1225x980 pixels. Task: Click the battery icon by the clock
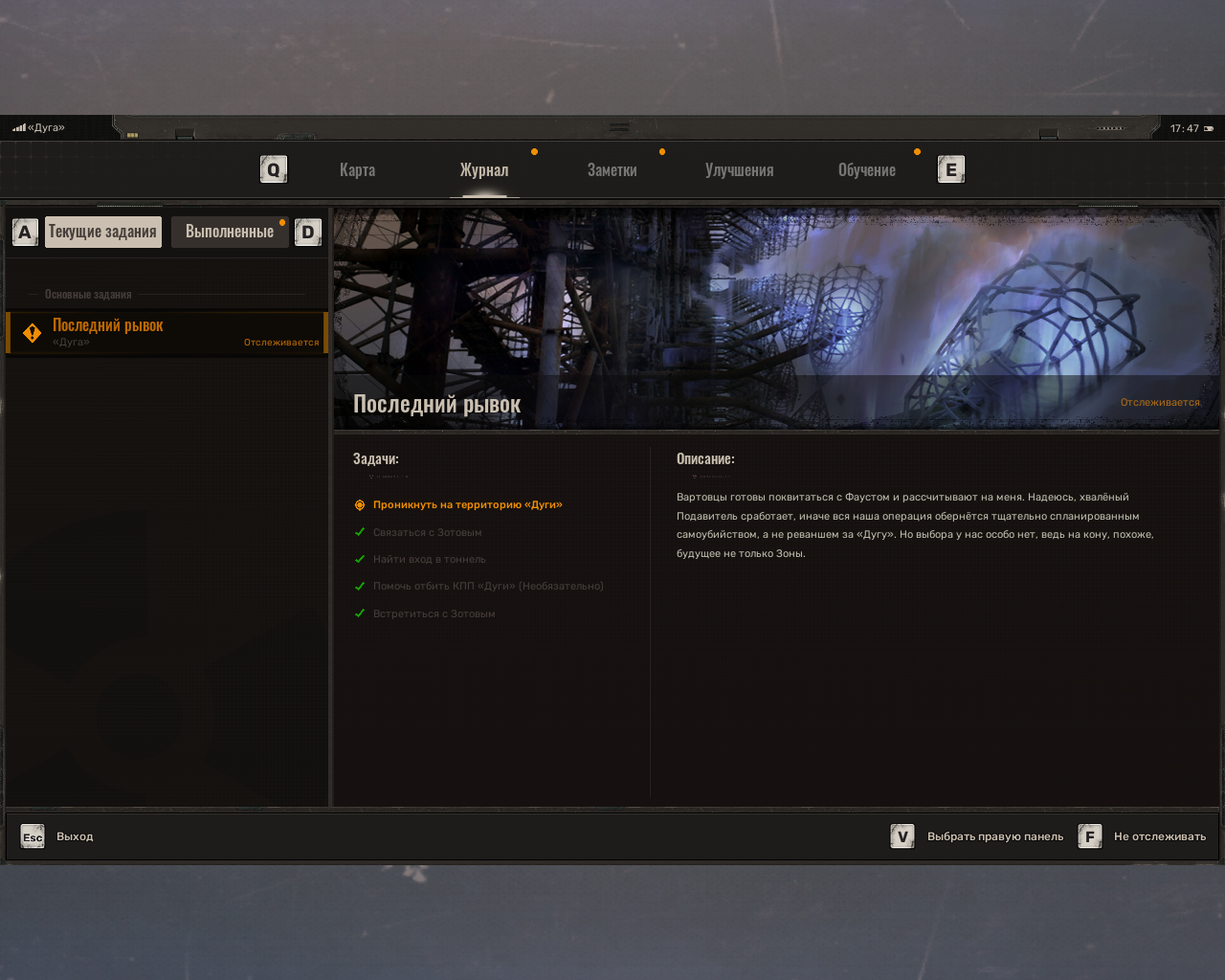1209,128
